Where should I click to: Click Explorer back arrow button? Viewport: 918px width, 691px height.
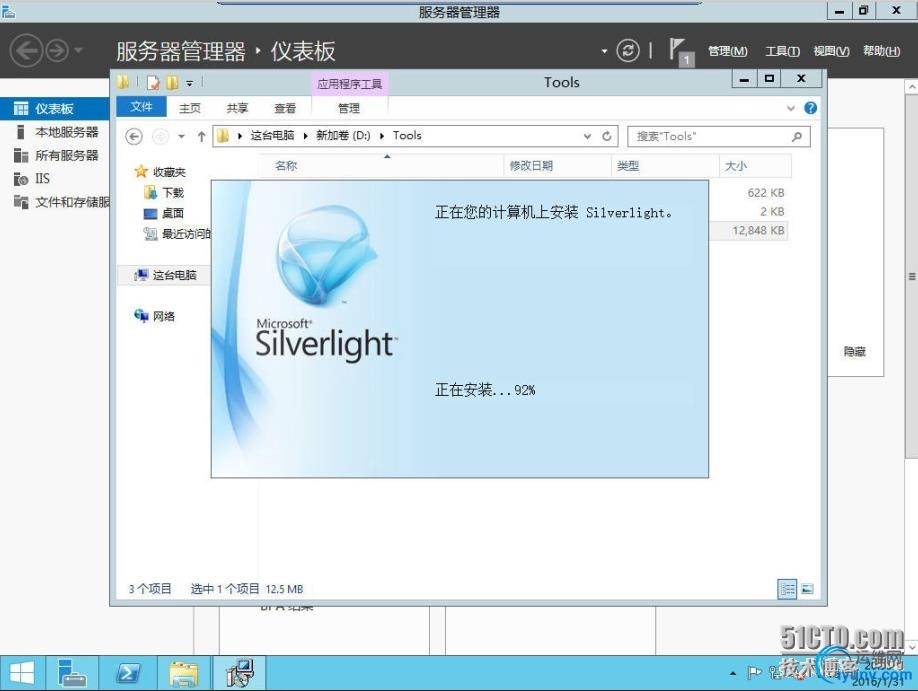click(x=134, y=136)
